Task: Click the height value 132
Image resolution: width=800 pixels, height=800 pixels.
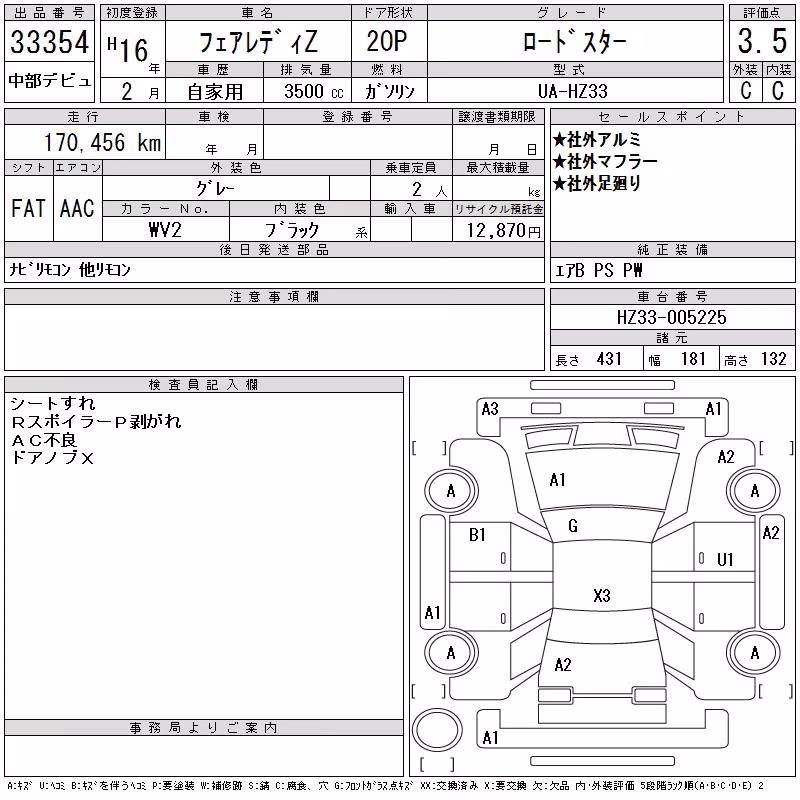Action: 773,359
